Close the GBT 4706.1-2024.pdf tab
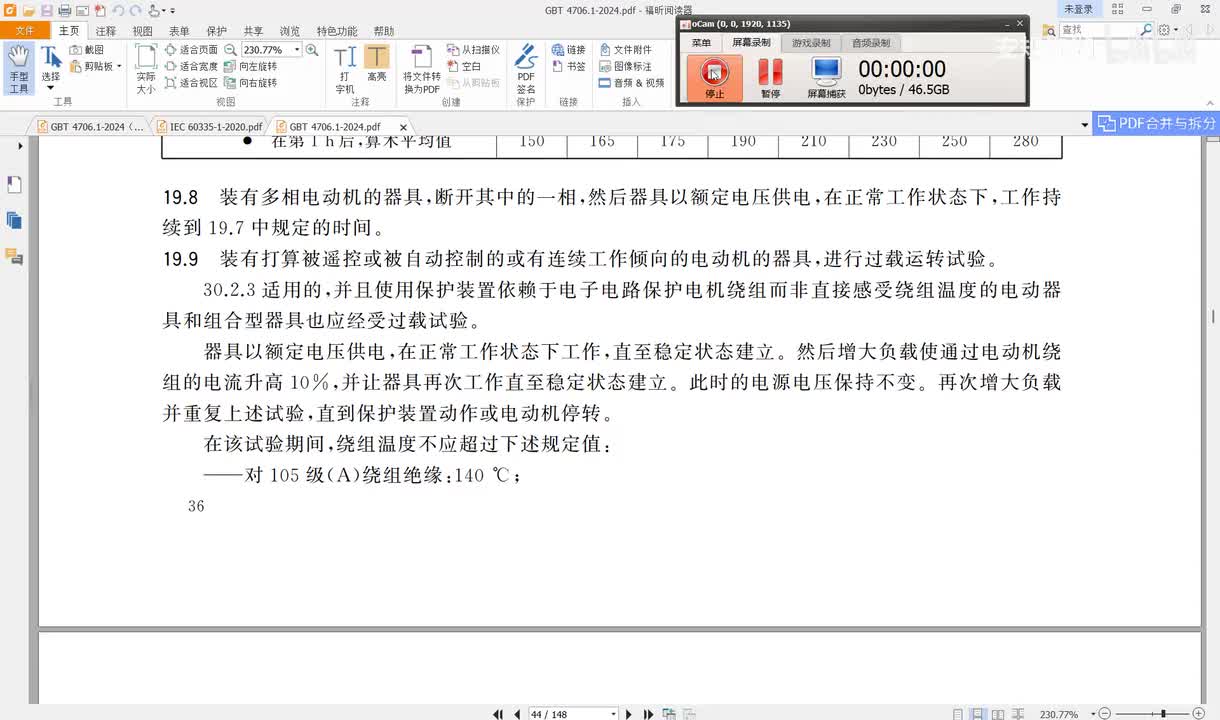The image size is (1220, 720). point(403,127)
